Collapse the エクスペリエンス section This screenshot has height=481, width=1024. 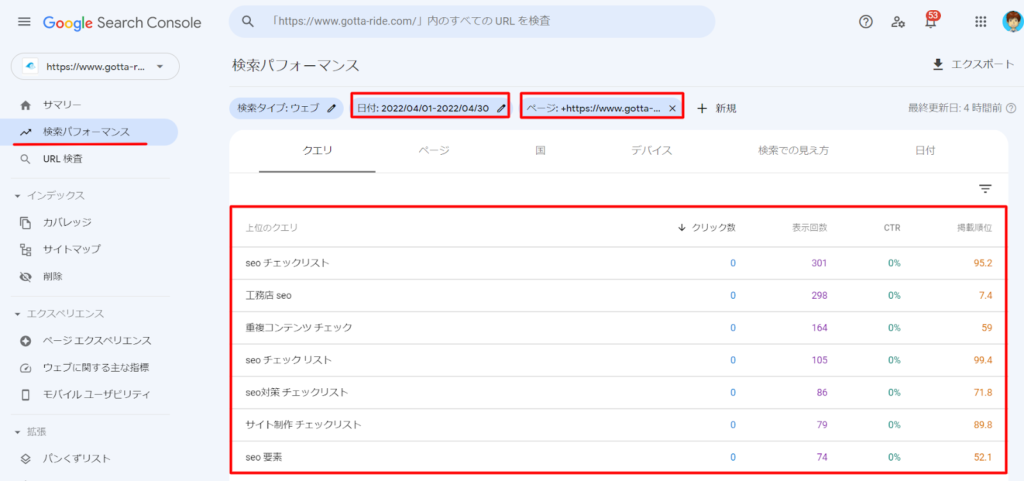(18, 314)
